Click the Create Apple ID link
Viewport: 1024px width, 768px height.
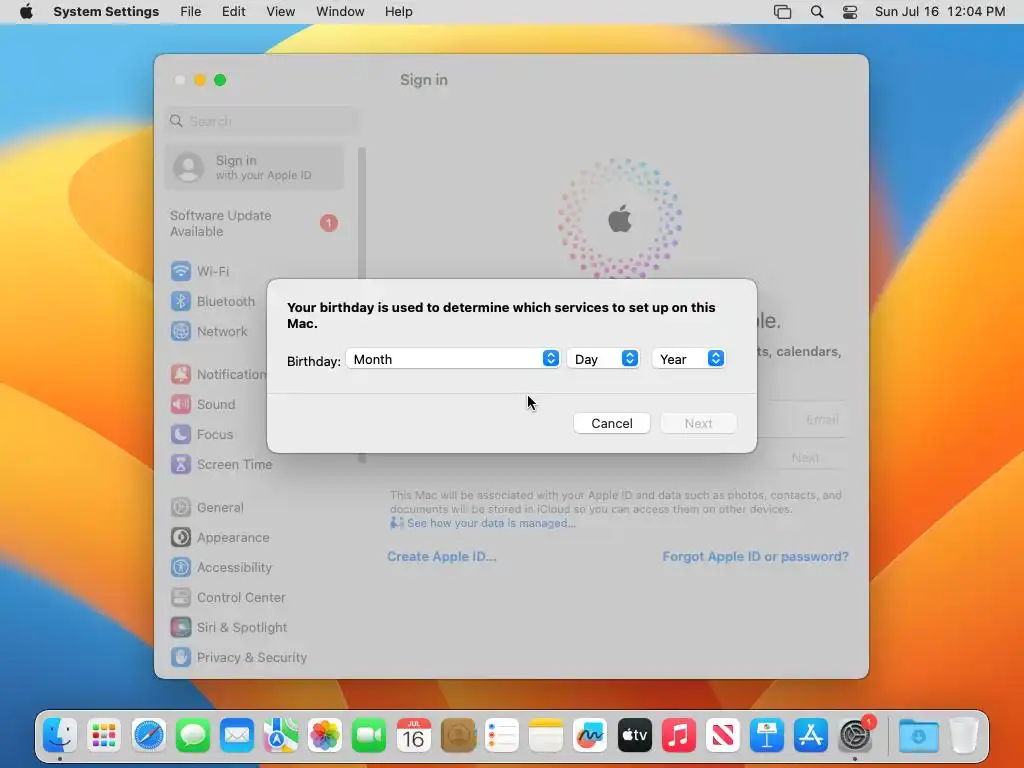(441, 556)
